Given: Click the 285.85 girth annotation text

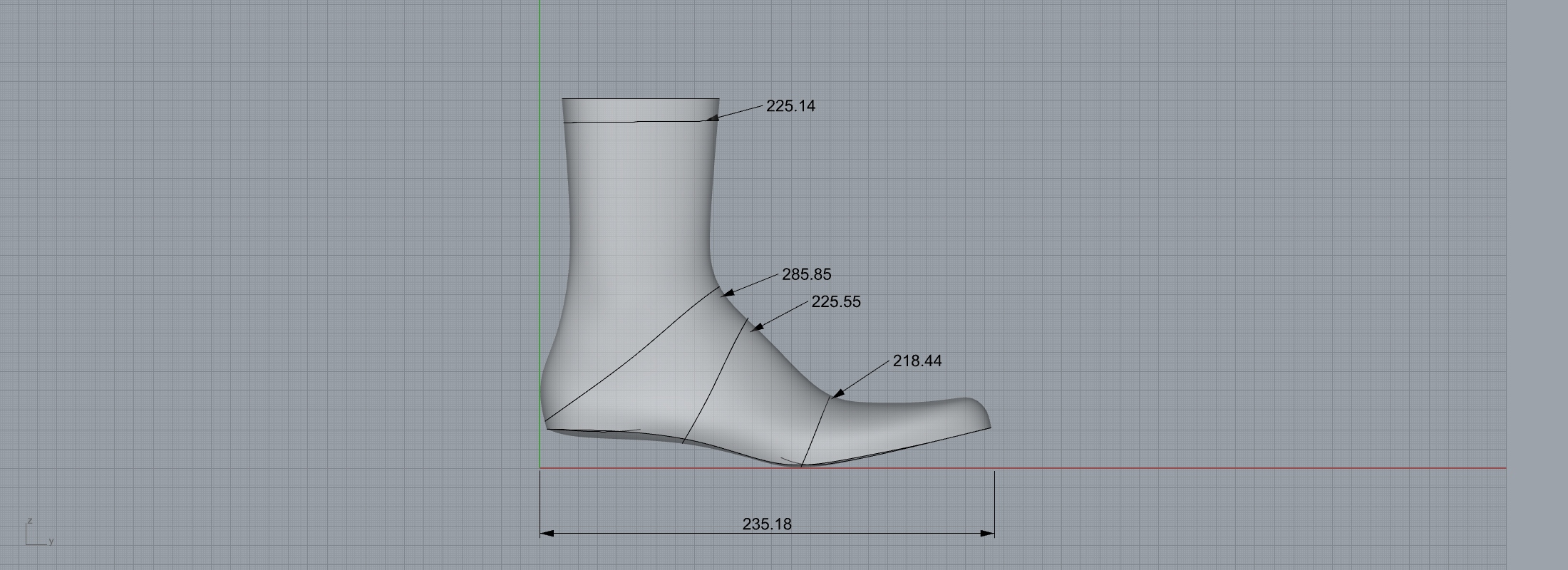Looking at the screenshot, I should pos(806,274).
